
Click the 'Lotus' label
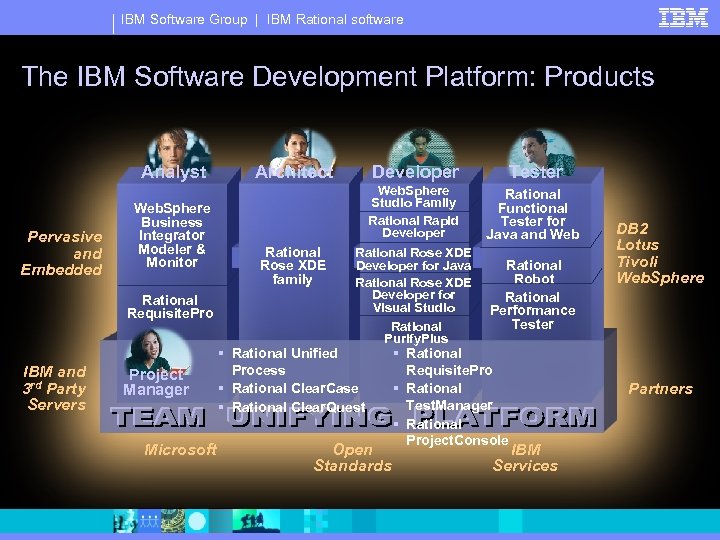(x=637, y=245)
